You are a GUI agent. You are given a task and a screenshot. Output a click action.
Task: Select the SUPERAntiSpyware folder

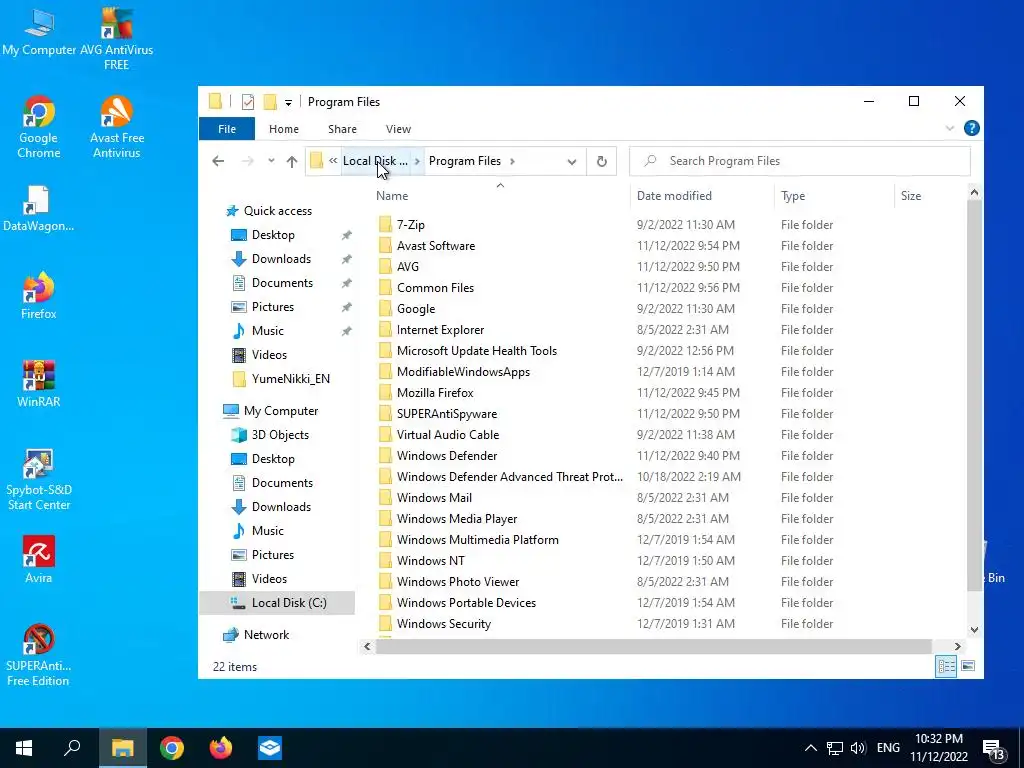447,414
